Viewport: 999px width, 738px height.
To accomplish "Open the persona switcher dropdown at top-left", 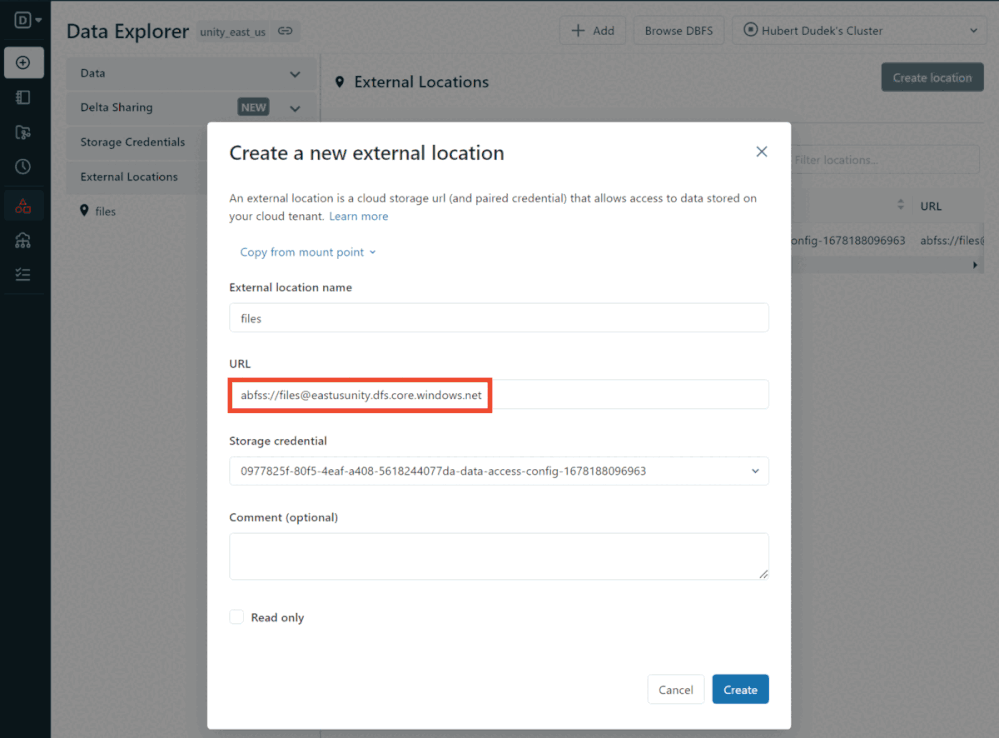I will pyautogui.click(x=29, y=20).
